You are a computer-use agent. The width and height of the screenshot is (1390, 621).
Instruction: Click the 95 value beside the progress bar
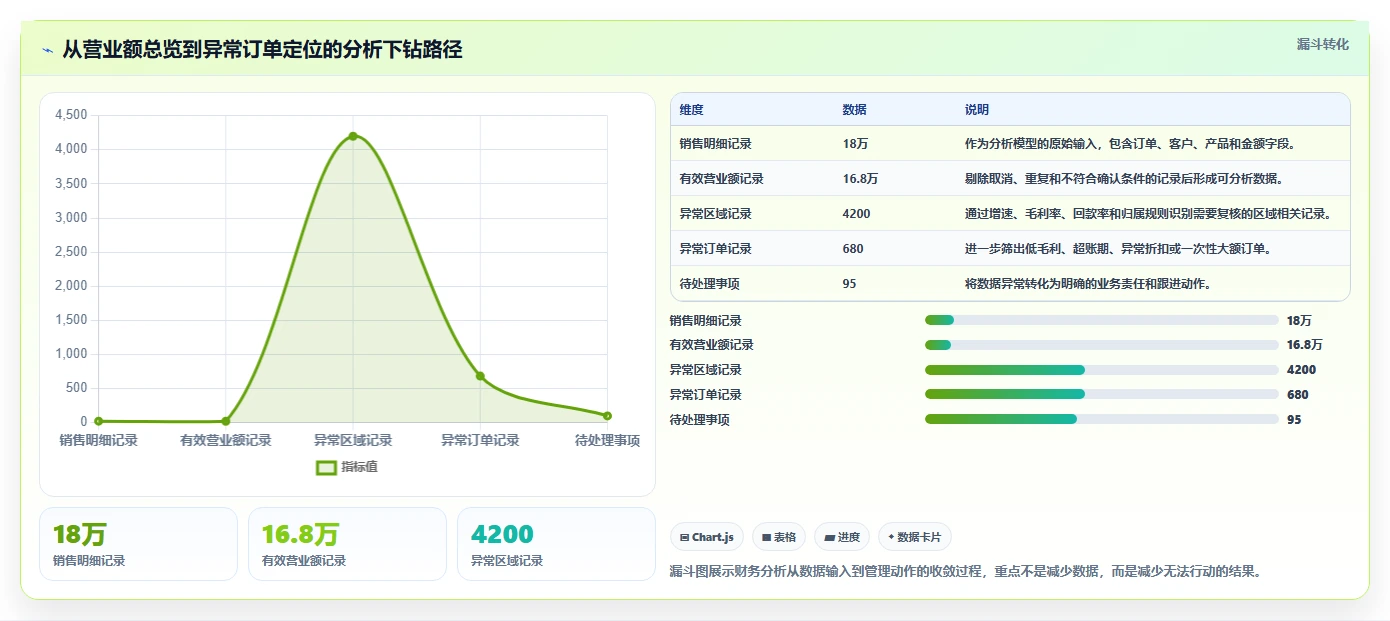pos(1294,420)
